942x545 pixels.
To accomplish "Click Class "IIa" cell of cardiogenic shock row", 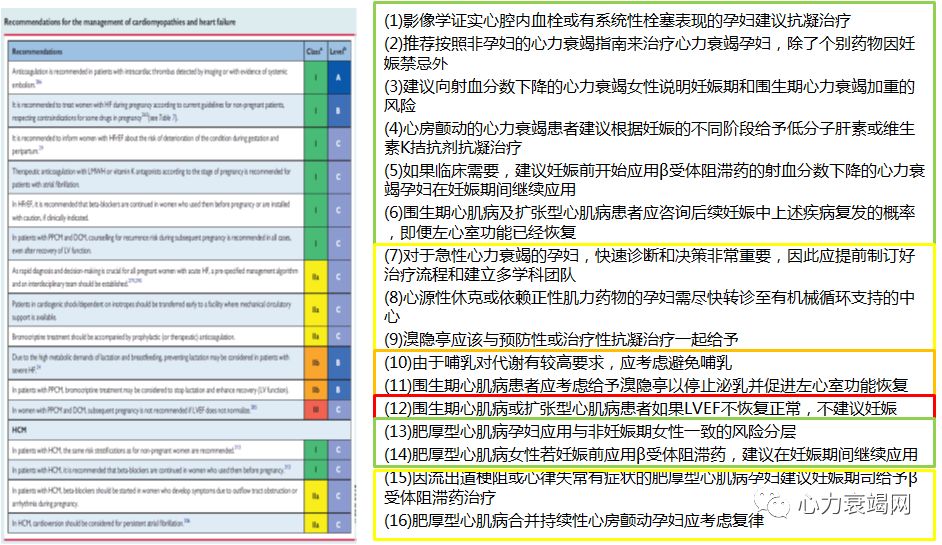I will click(315, 309).
